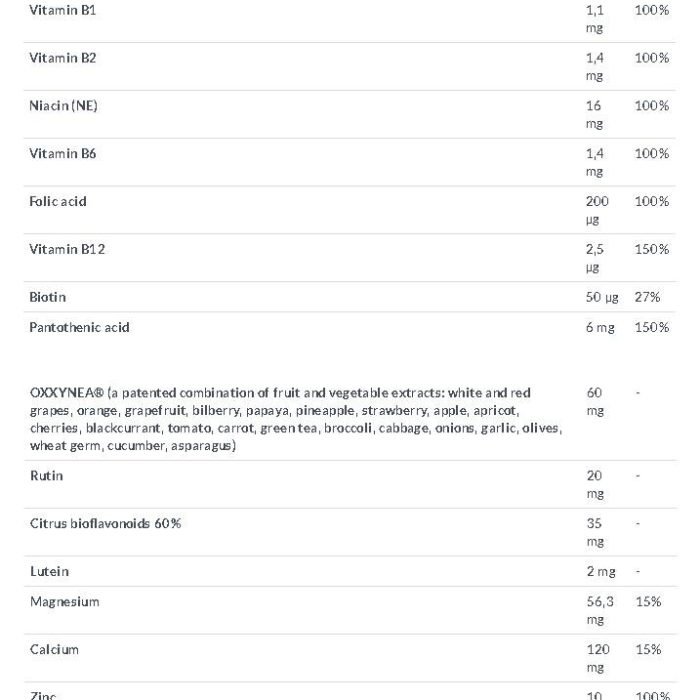Click the 50 µg amount for Biotin
Screen dimensions: 700x700
(x=602, y=297)
